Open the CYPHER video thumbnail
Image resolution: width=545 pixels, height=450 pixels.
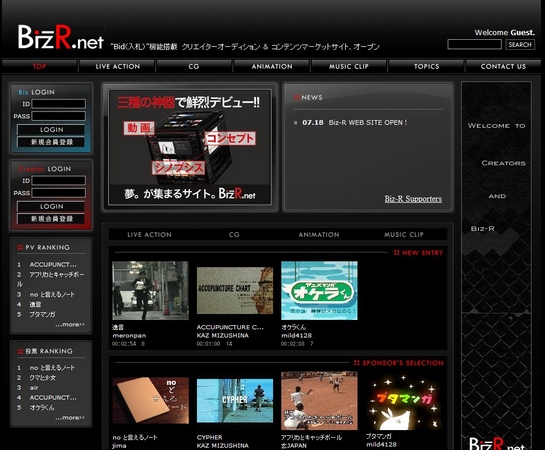pos(235,400)
